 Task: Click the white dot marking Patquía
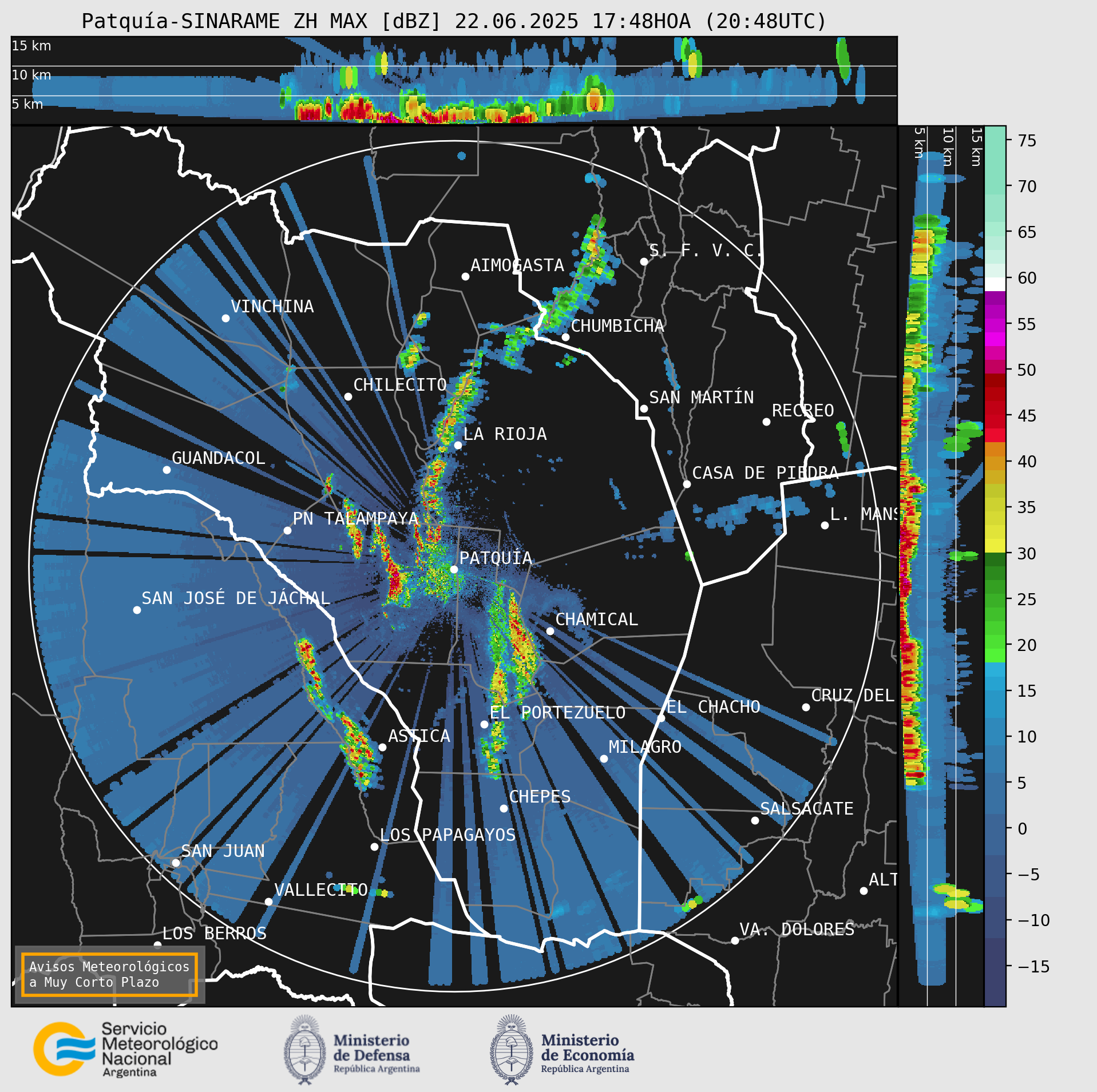pyautogui.click(x=454, y=569)
